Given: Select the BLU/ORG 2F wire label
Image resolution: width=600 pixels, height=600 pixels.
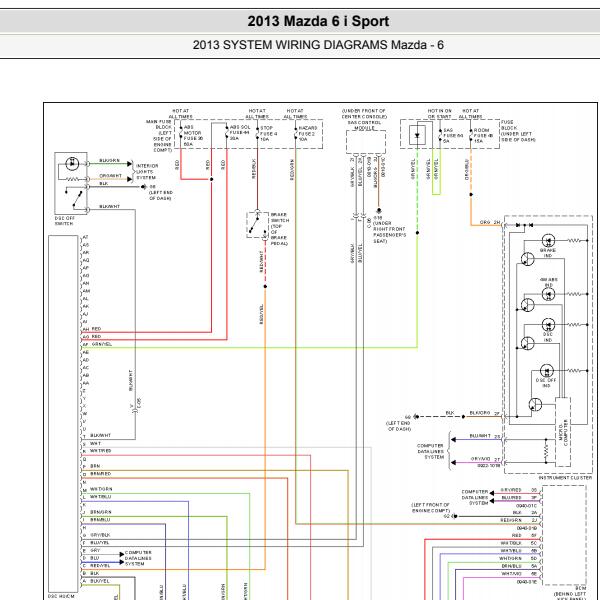Looking at the screenshot, I should pyautogui.click(x=484, y=413).
